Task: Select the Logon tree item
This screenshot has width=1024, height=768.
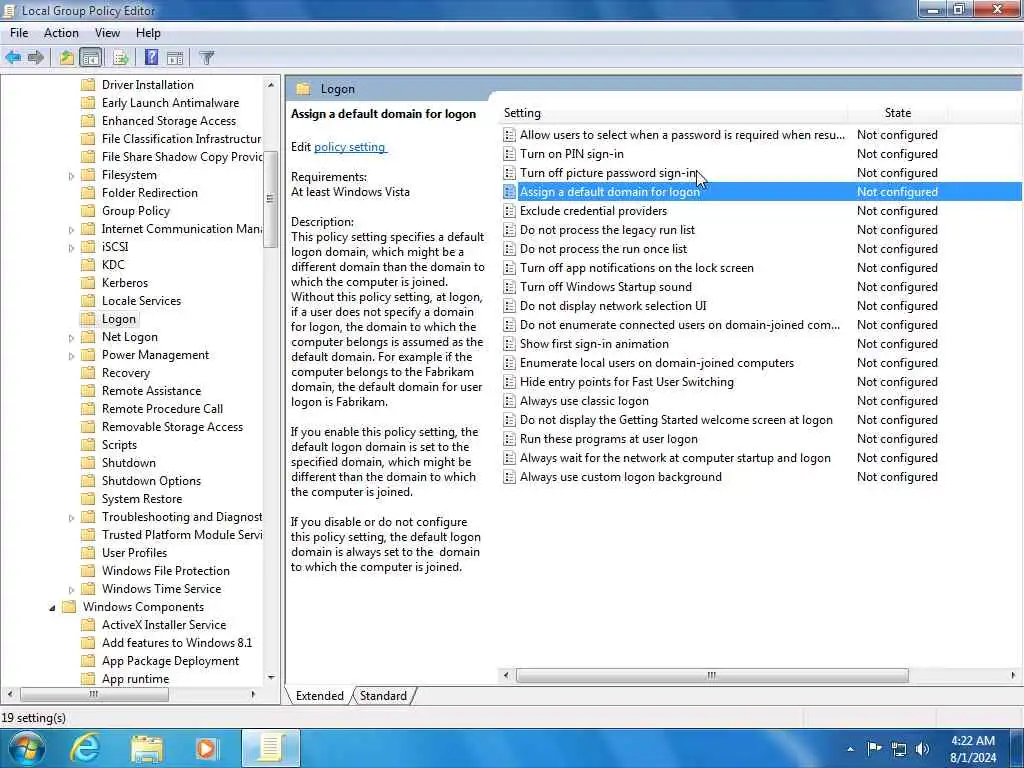Action: point(119,319)
